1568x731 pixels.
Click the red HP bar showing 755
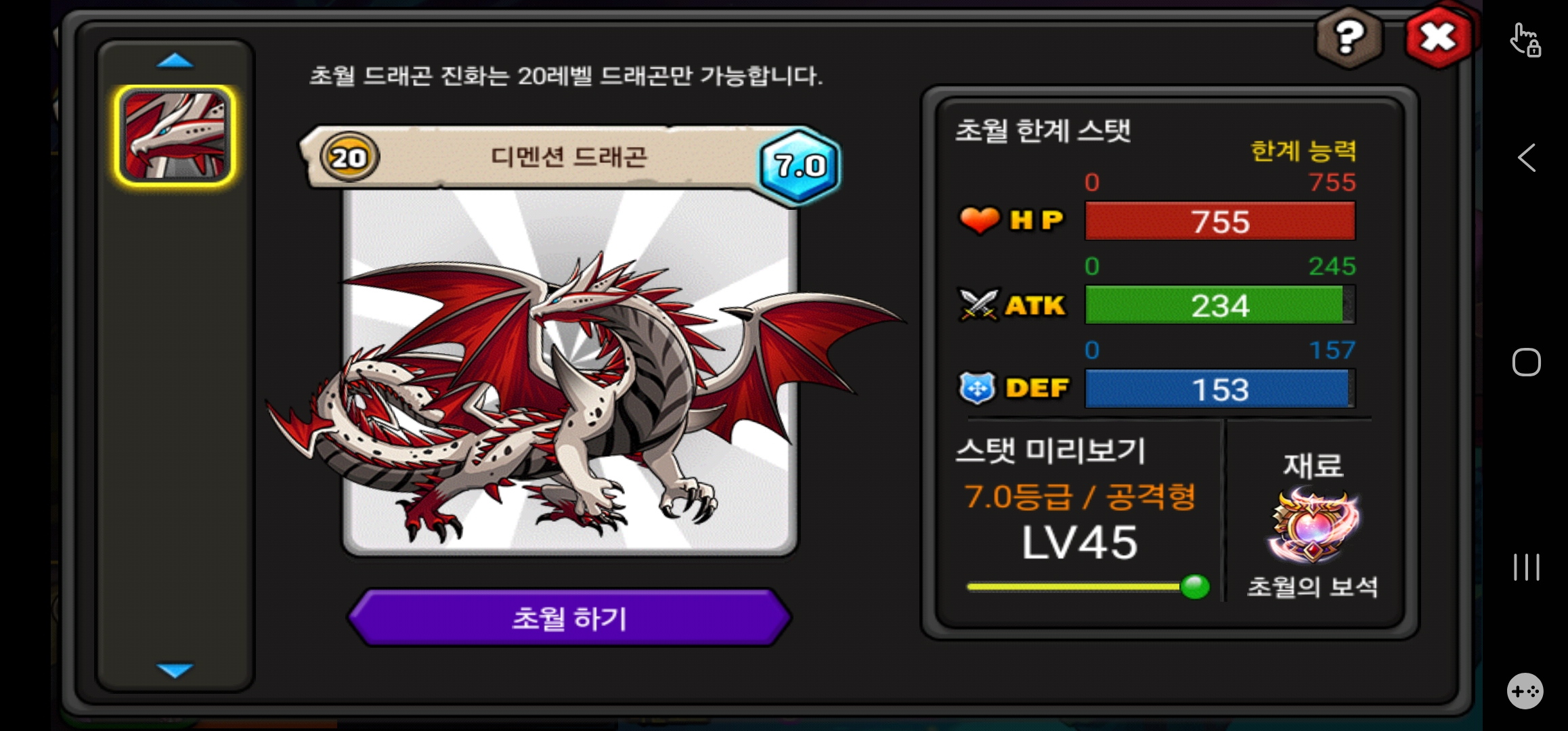tap(1220, 221)
